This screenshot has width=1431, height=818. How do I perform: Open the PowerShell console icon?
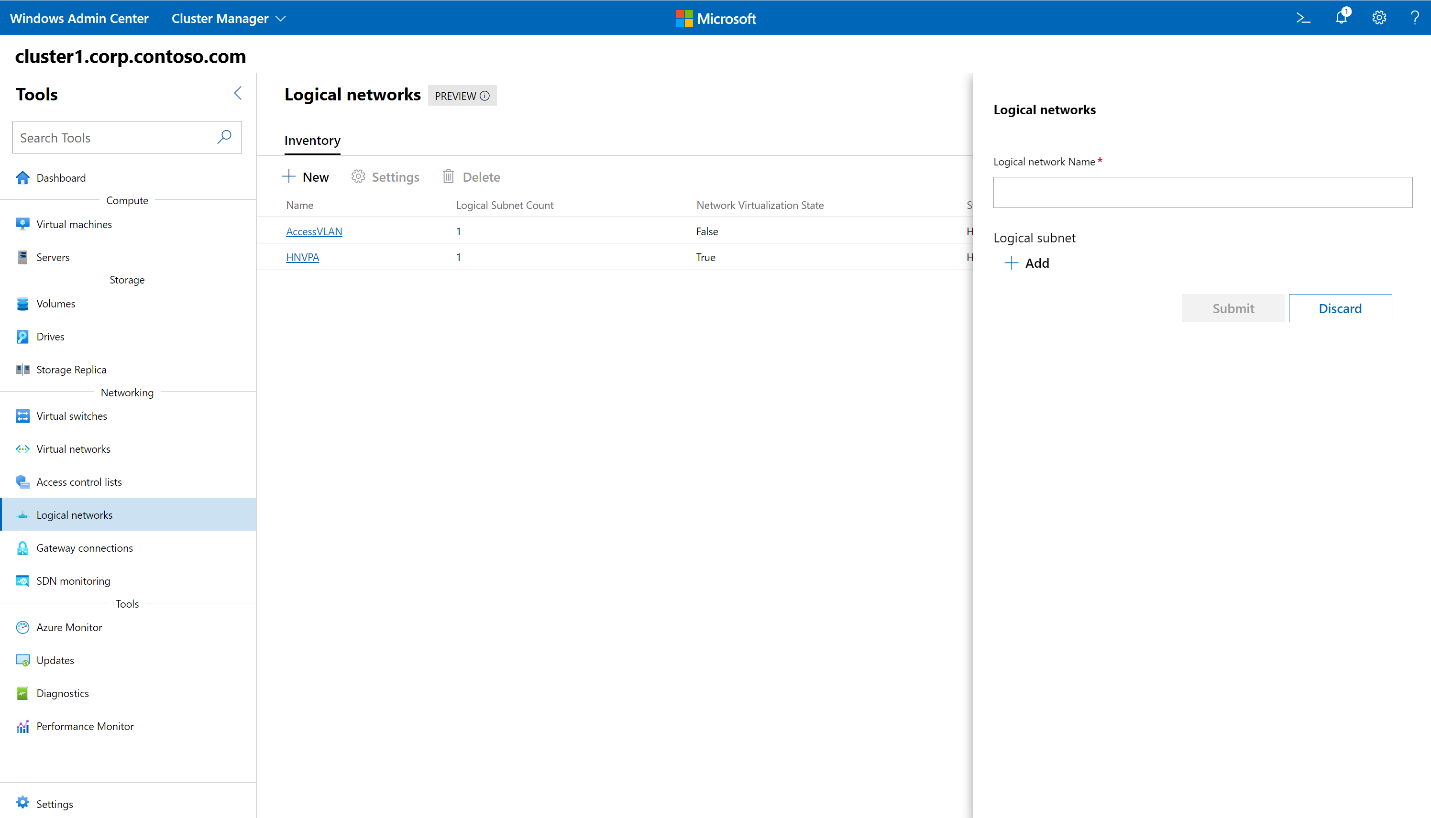tap(1304, 18)
